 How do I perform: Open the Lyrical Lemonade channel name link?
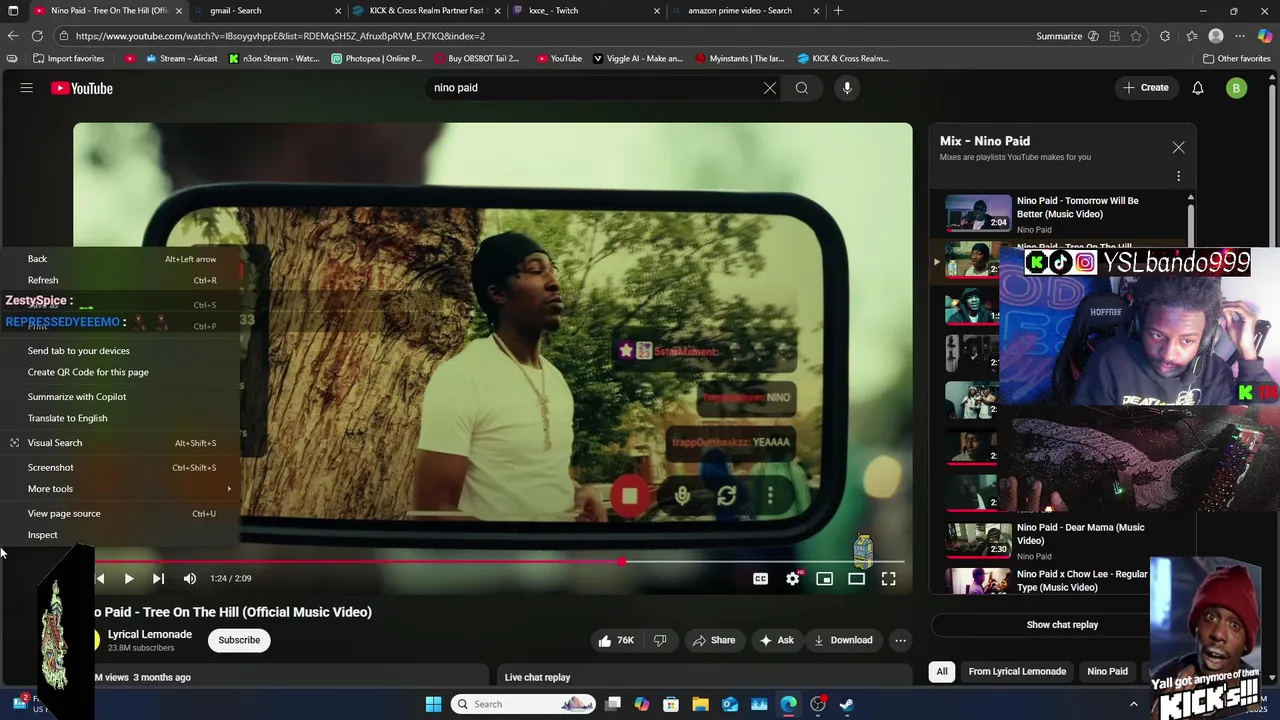coord(150,634)
